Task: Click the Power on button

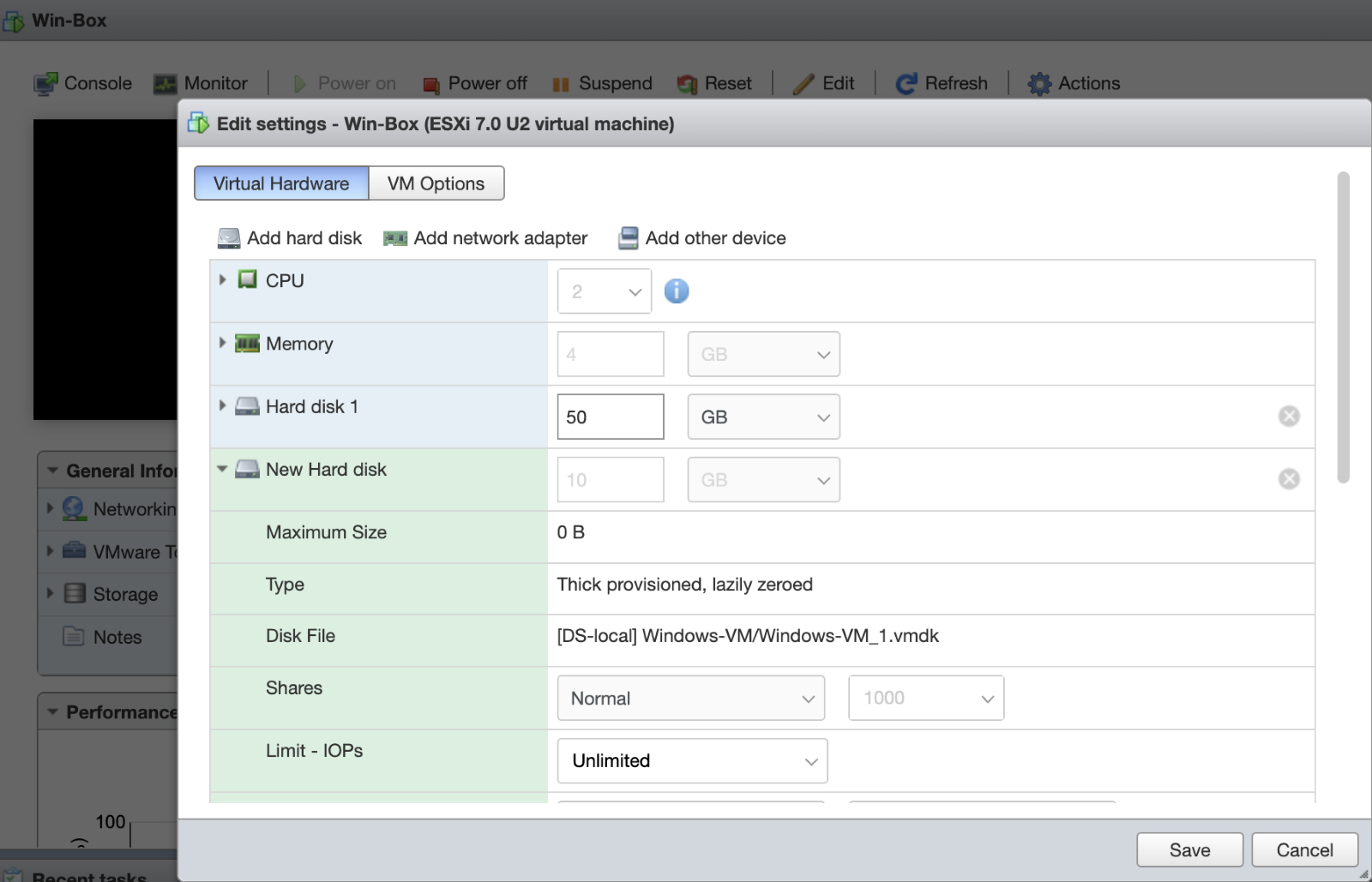Action: click(344, 83)
